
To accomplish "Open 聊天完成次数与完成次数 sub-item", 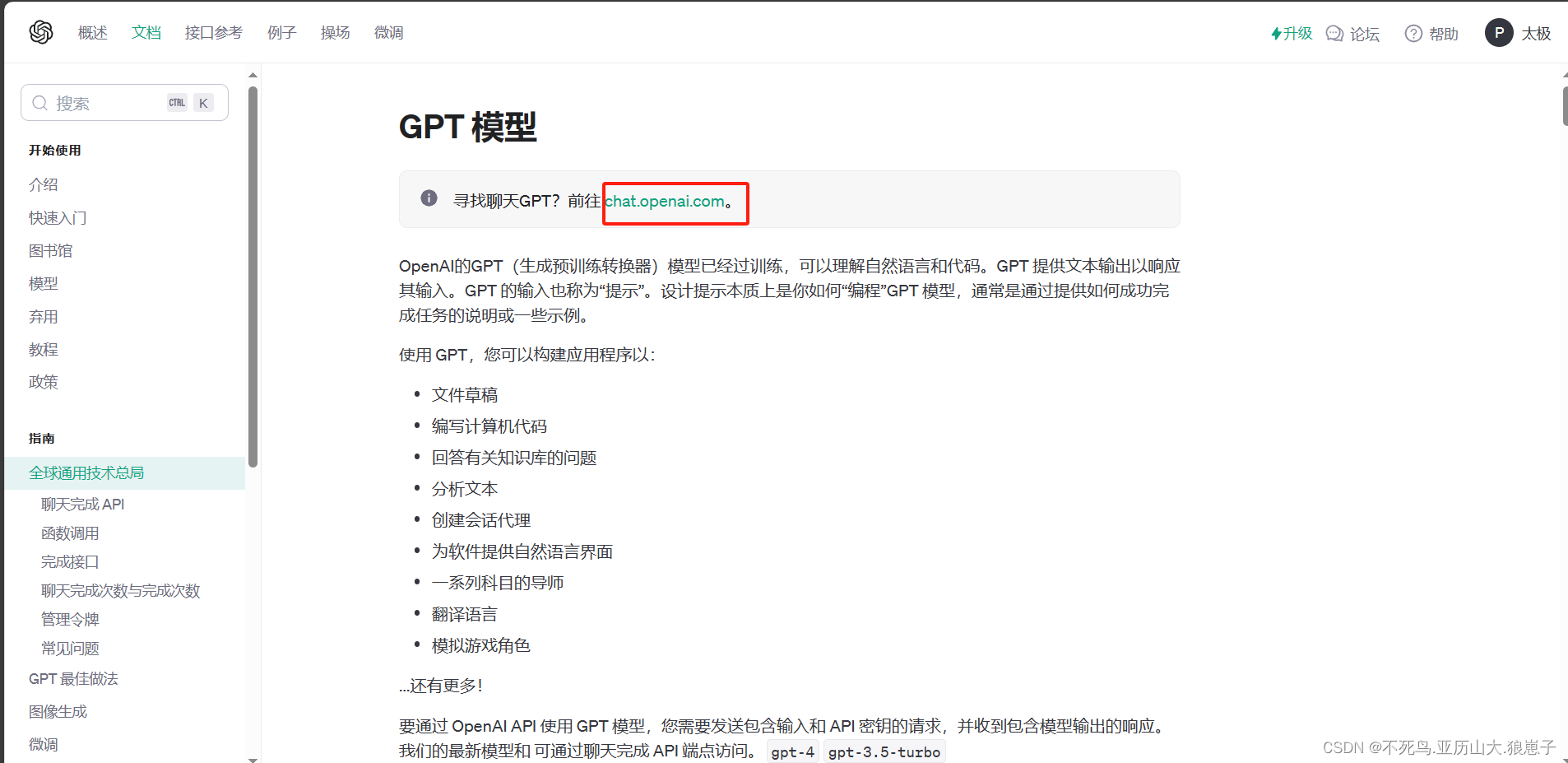I will tap(121, 590).
